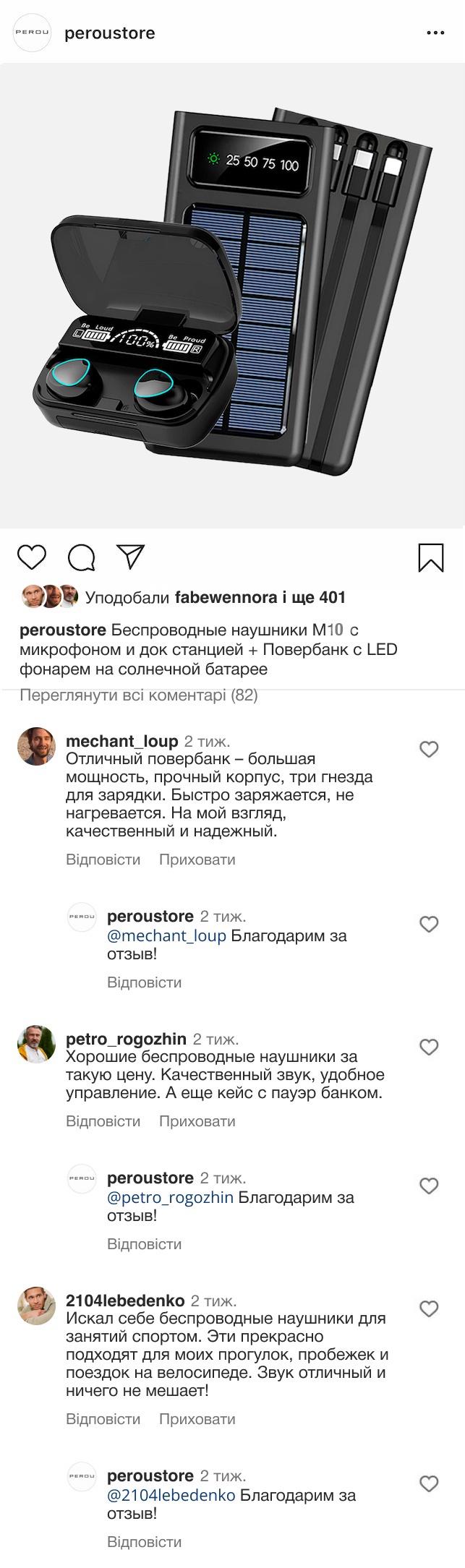Image resolution: width=465 pixels, height=1568 pixels.
Task: Share post using paper plane icon
Action: pos(131,557)
